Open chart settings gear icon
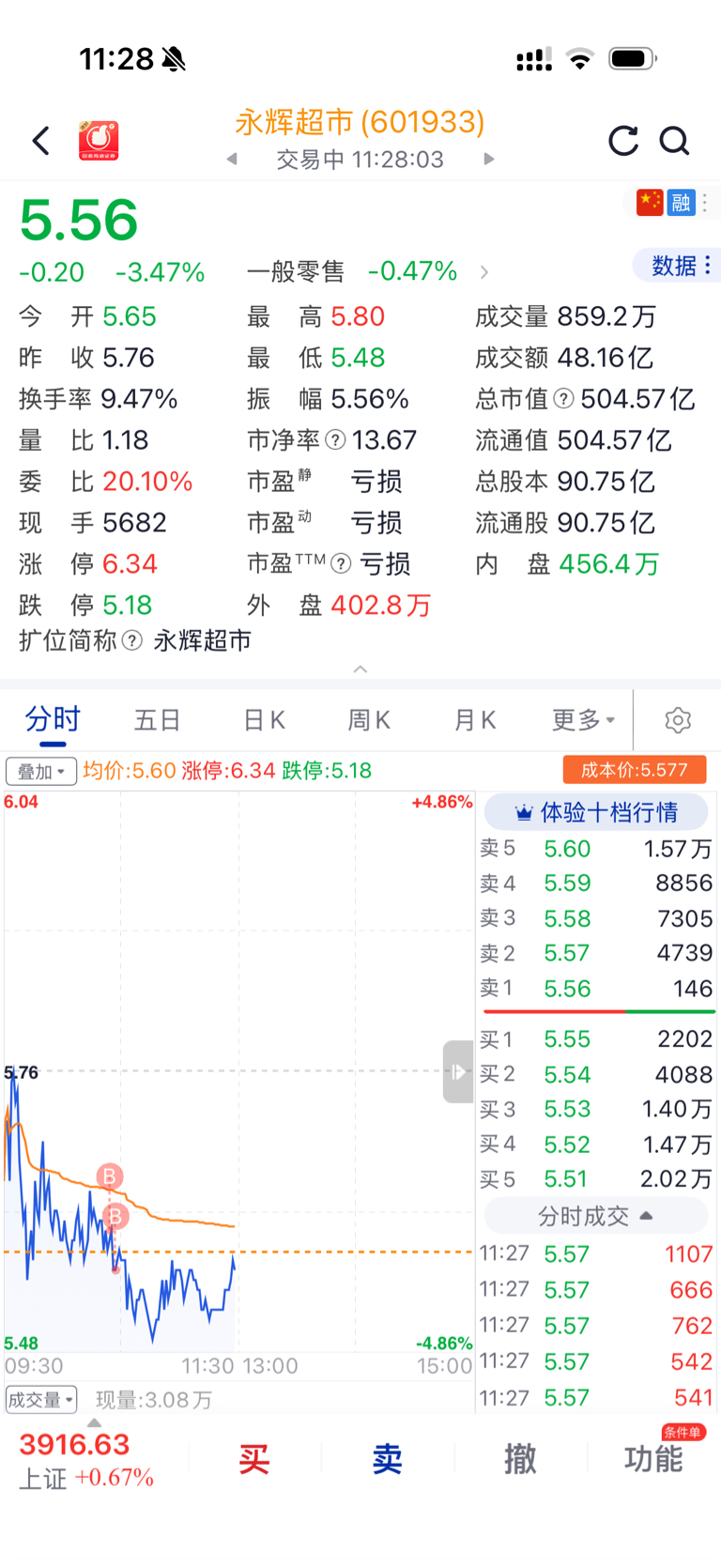This screenshot has width=721, height=1568. (678, 720)
